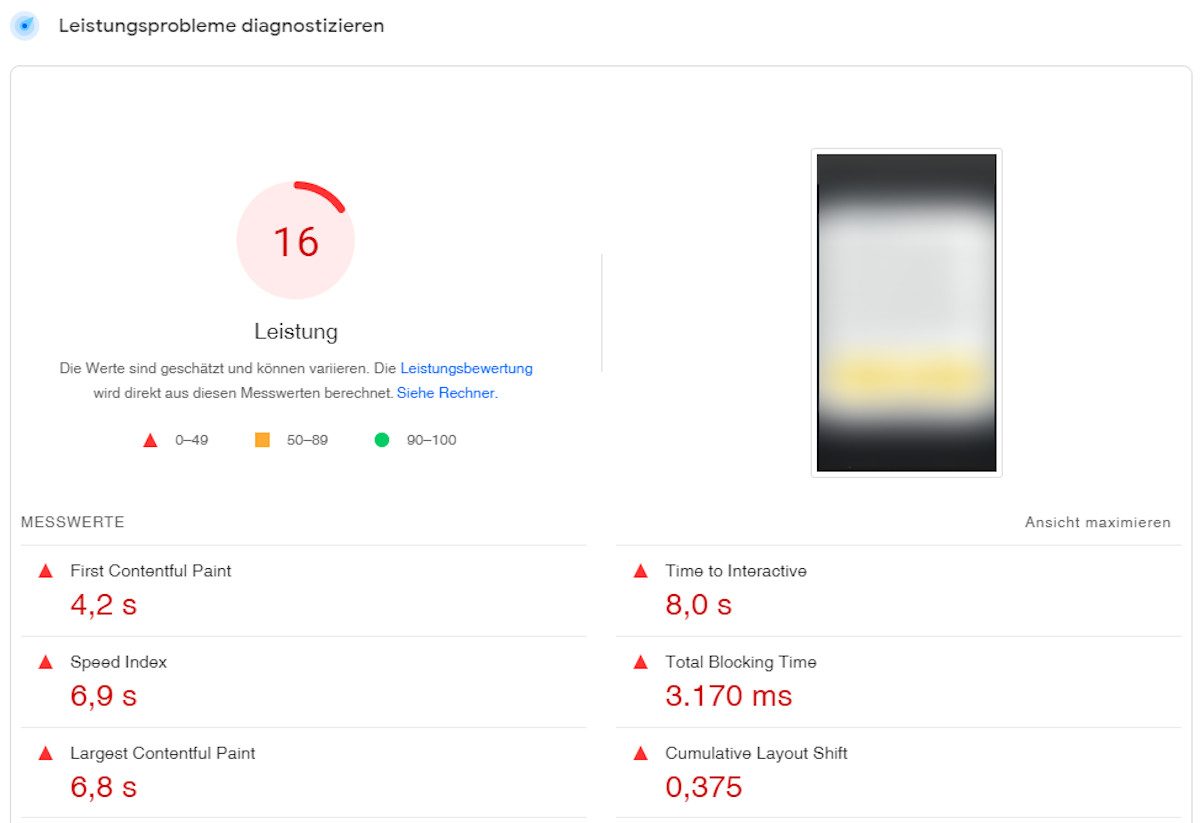The height and width of the screenshot is (823, 1200).
Task: Open the Leistungsbewertung link
Action: pos(466,368)
